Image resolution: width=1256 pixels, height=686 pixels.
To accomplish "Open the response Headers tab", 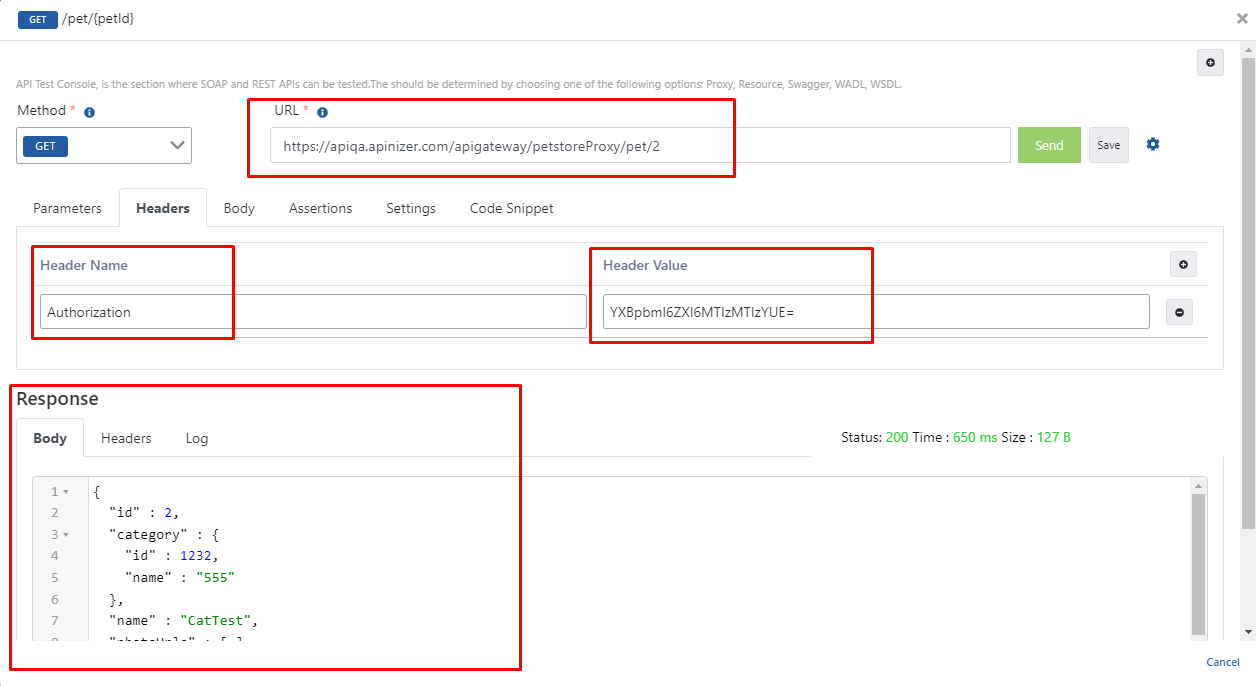I will click(x=126, y=438).
